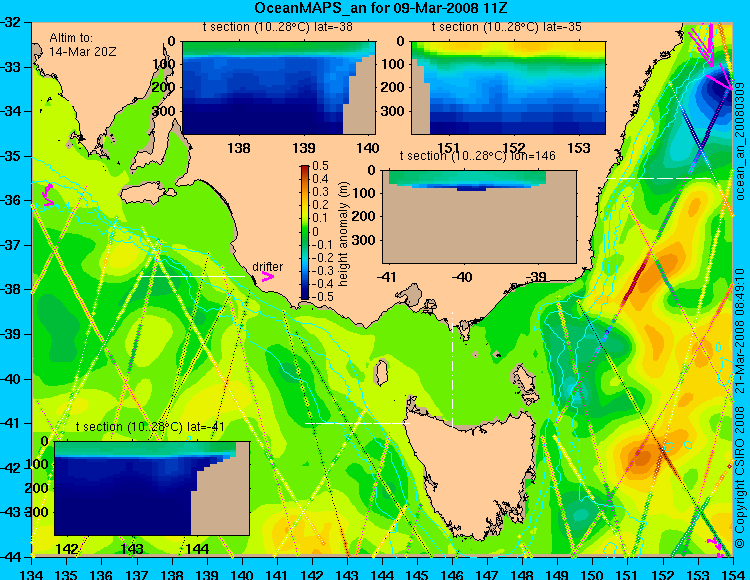The image size is (750, 580).
Task: Select the 't section lat=-35' inset chart
Action: tap(508, 88)
